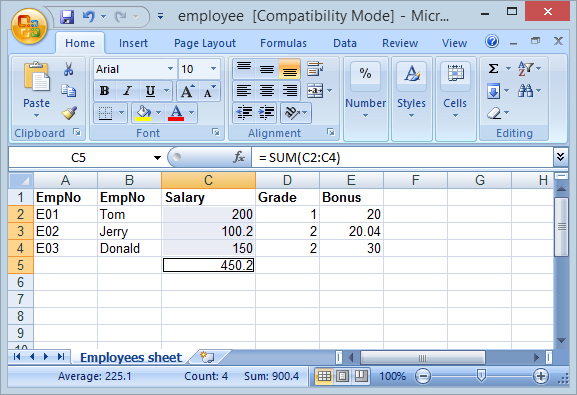Align text left

[244, 91]
